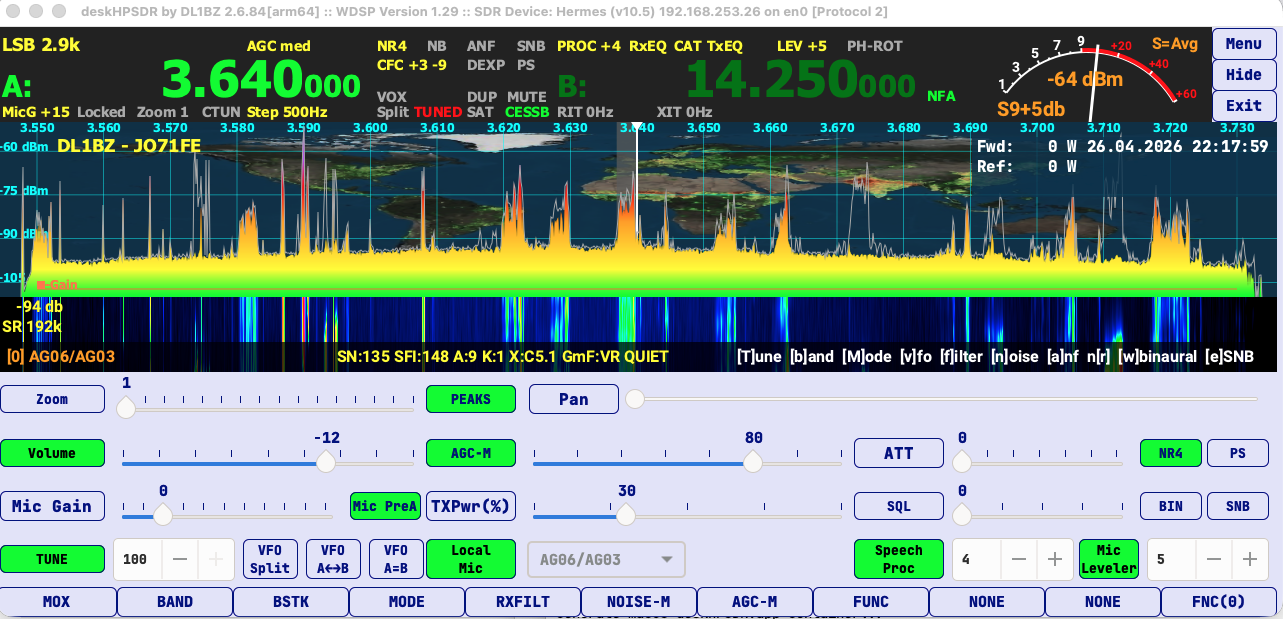The image size is (1283, 619).
Task: Toggle the NR4 noise reduction button
Action: click(x=1170, y=453)
